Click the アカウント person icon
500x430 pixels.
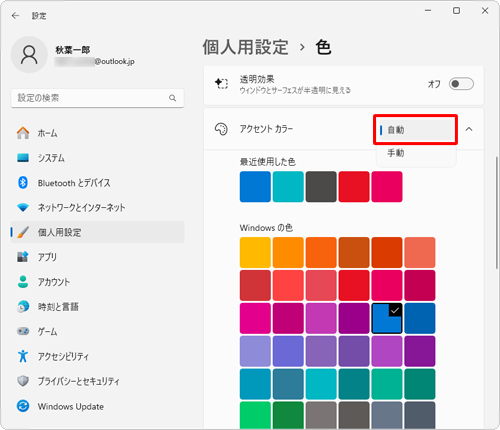click(23, 282)
